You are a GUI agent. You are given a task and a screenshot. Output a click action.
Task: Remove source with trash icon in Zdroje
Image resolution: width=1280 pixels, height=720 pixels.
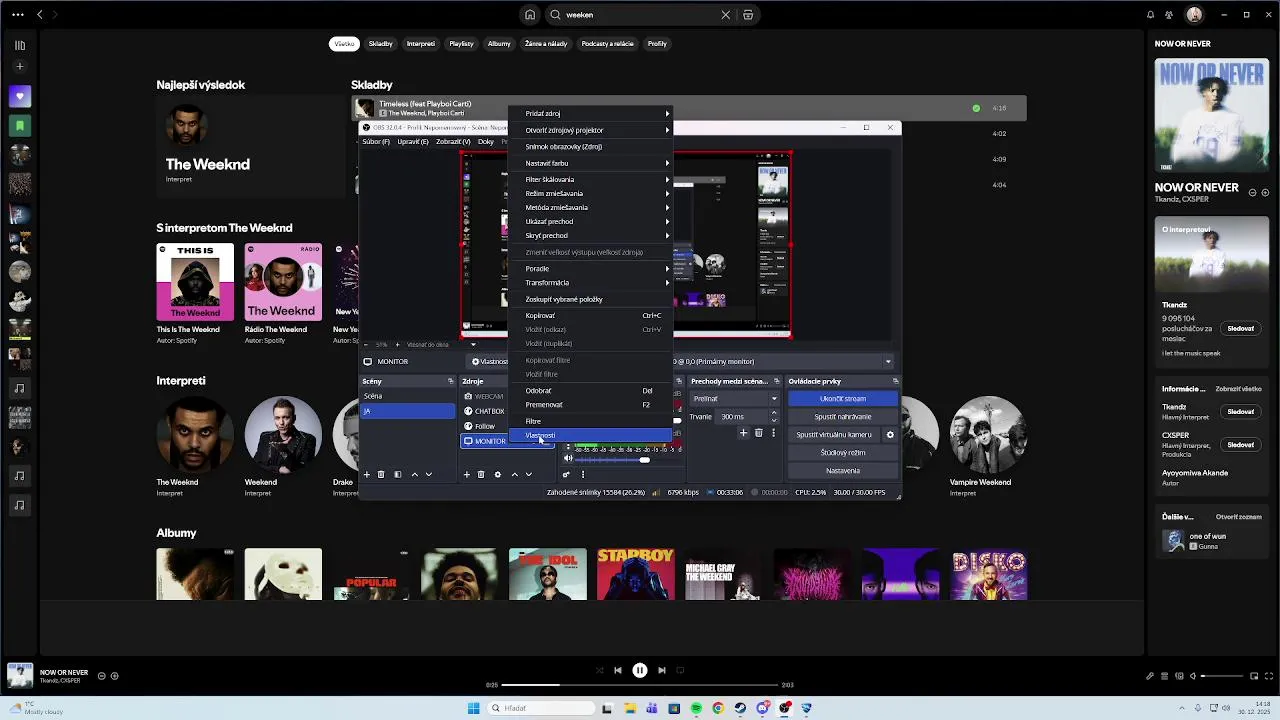481,474
